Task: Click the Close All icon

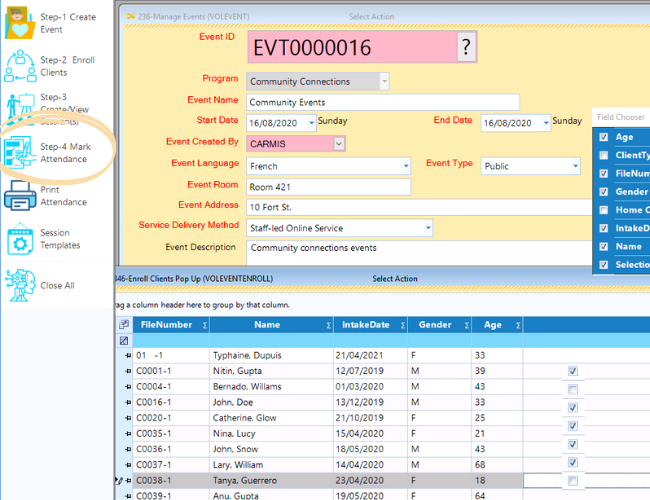Action: (20, 284)
